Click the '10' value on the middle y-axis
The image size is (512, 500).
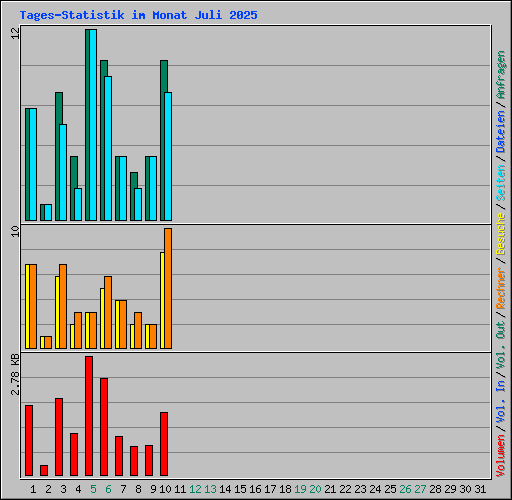pyautogui.click(x=15, y=231)
